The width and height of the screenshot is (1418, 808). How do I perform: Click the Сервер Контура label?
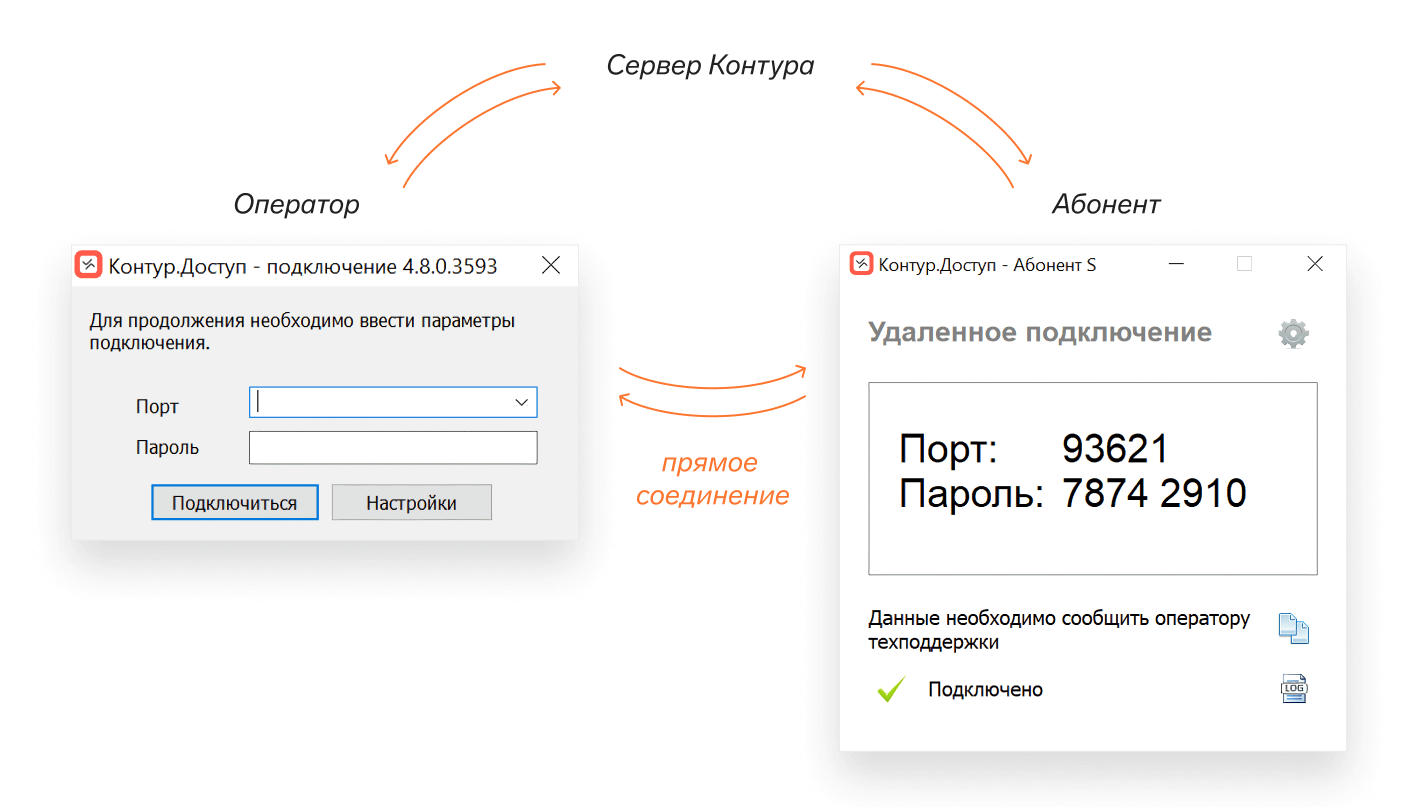pyautogui.click(x=710, y=66)
